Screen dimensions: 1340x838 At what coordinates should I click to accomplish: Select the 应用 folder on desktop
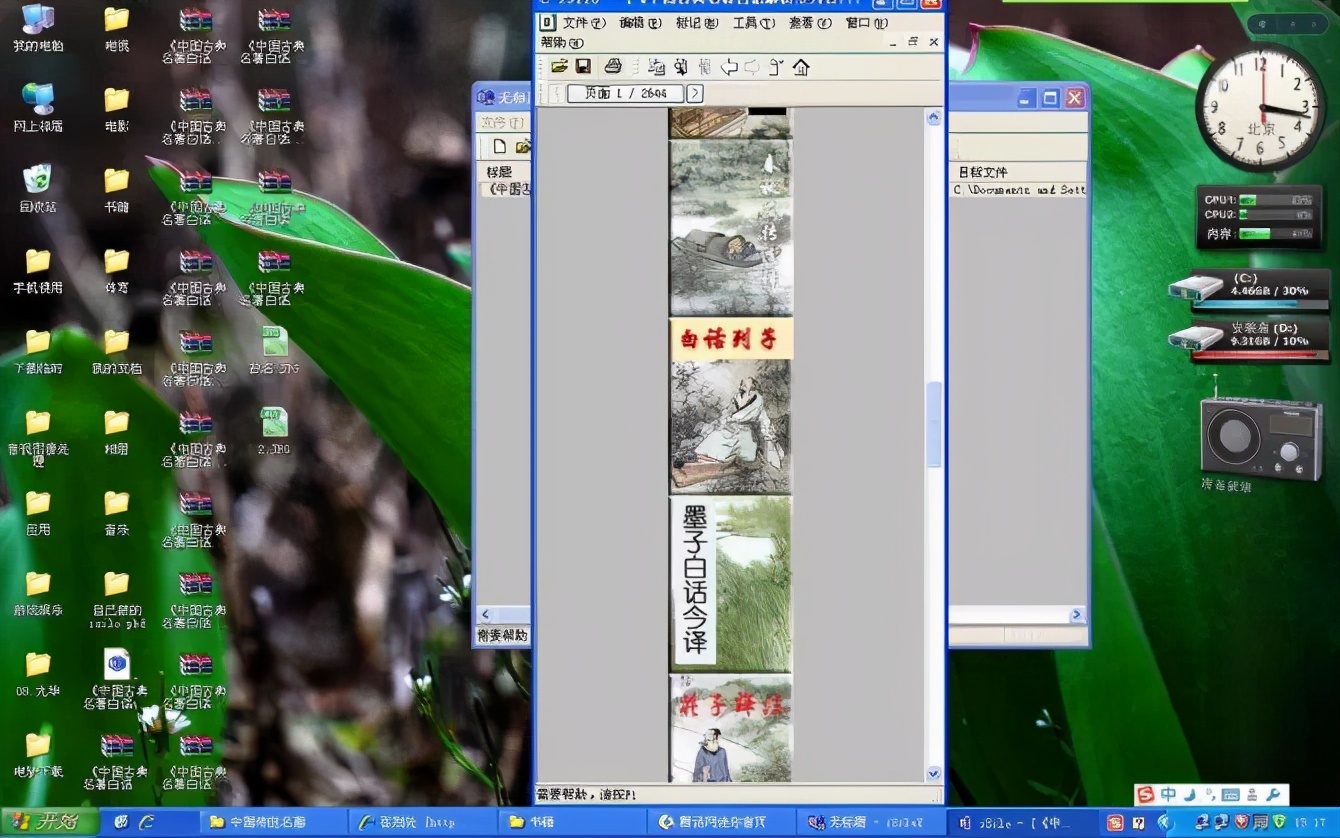click(38, 513)
